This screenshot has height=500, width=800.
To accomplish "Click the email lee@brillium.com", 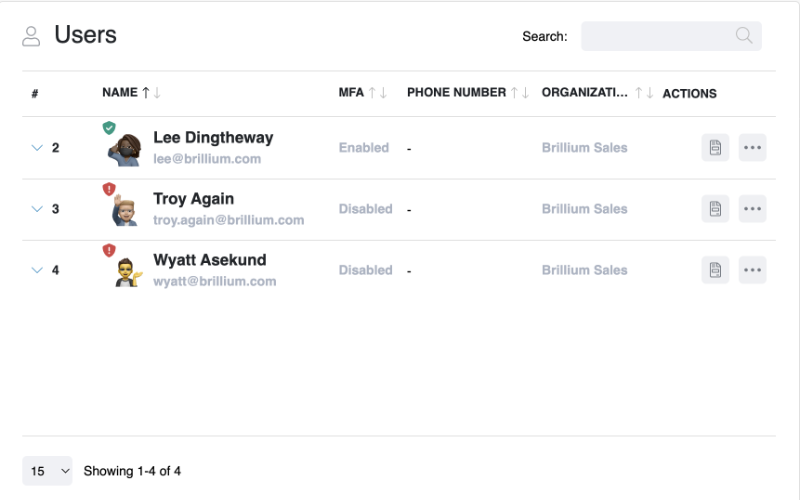I will [x=207, y=159].
